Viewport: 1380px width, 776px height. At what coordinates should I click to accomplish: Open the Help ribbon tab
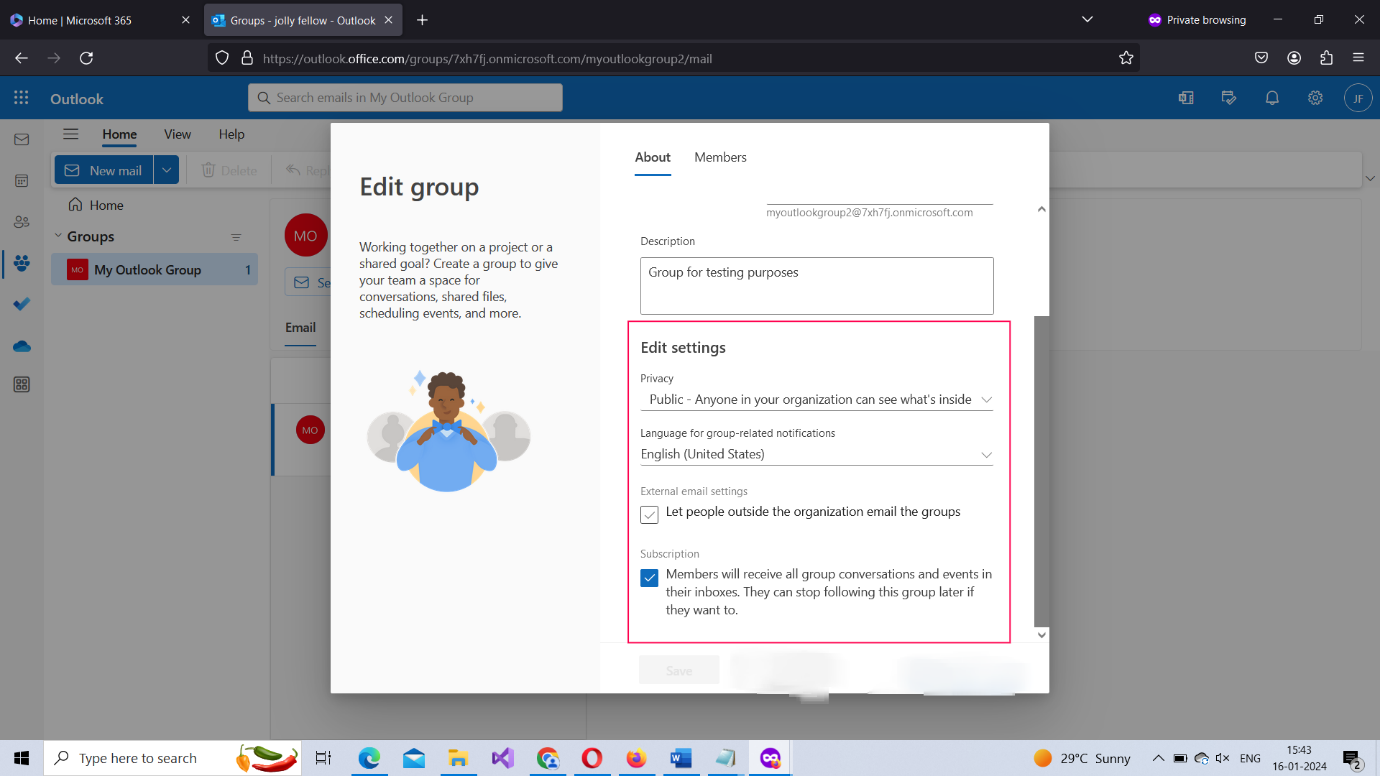231,134
